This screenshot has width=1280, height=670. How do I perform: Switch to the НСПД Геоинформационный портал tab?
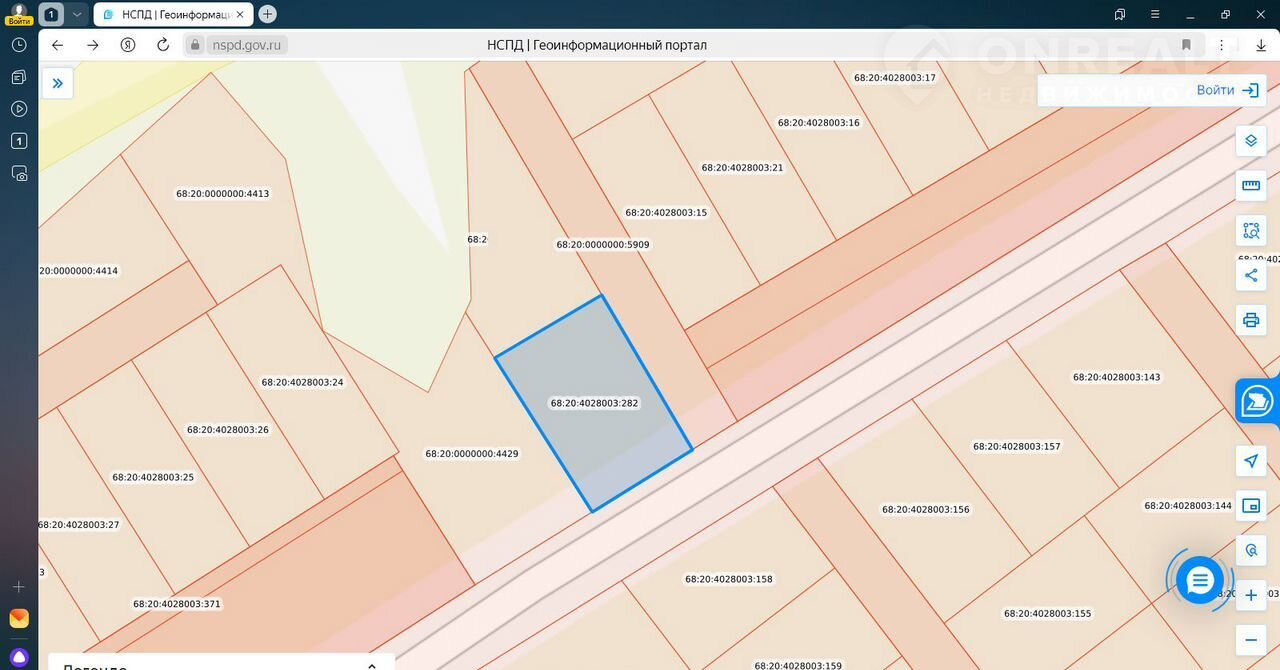point(172,14)
